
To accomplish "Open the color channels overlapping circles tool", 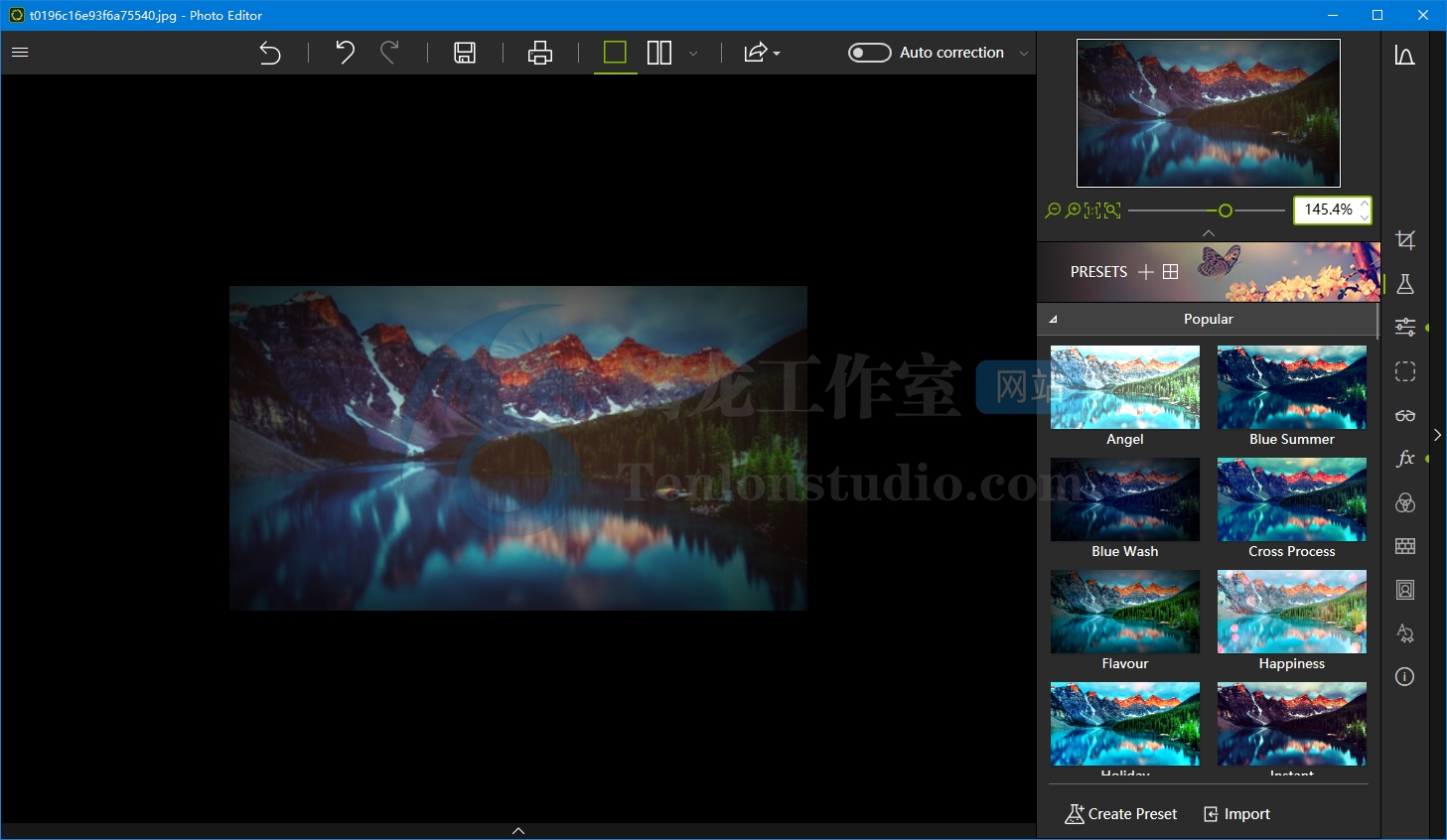I will click(1405, 502).
